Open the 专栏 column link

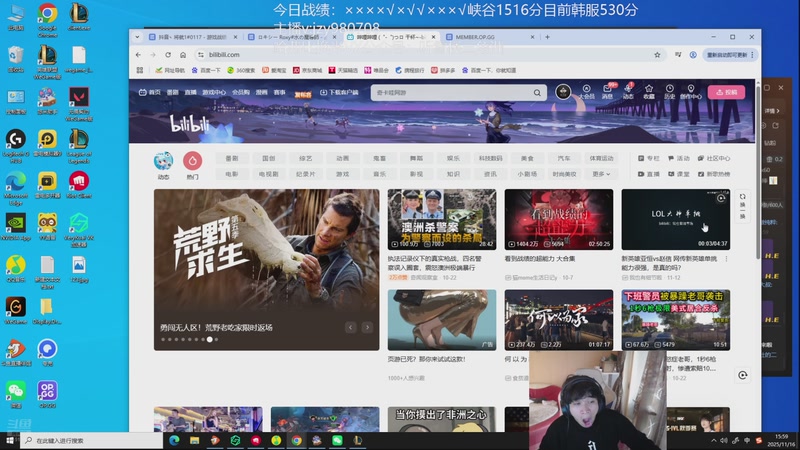point(648,158)
